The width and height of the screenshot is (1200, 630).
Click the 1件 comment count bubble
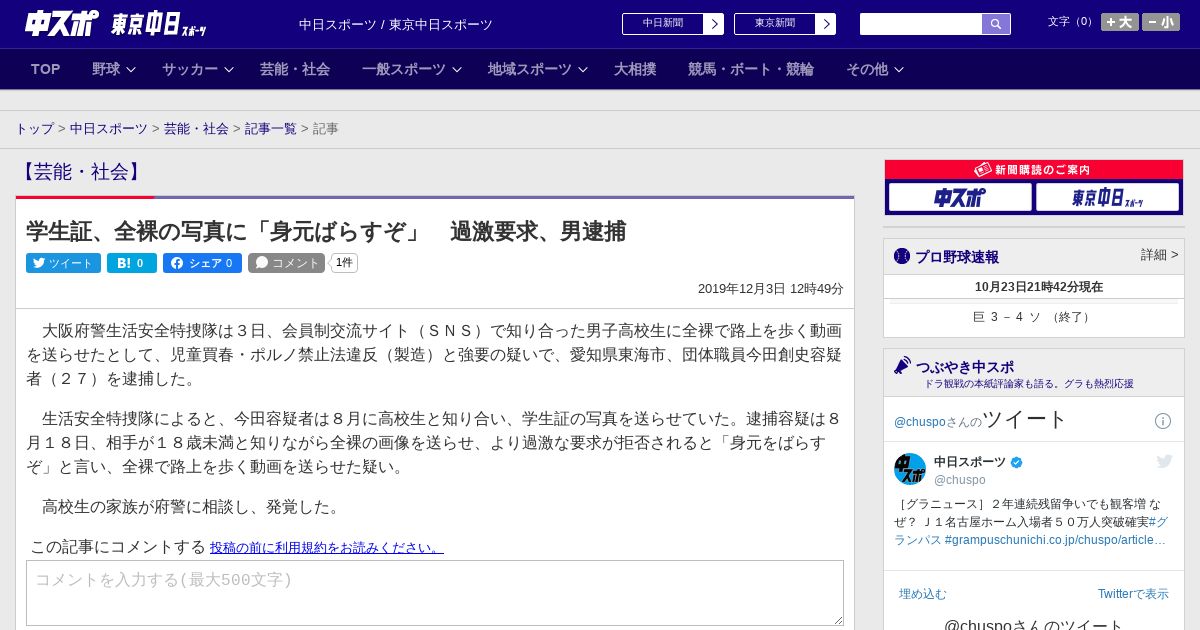click(x=344, y=263)
